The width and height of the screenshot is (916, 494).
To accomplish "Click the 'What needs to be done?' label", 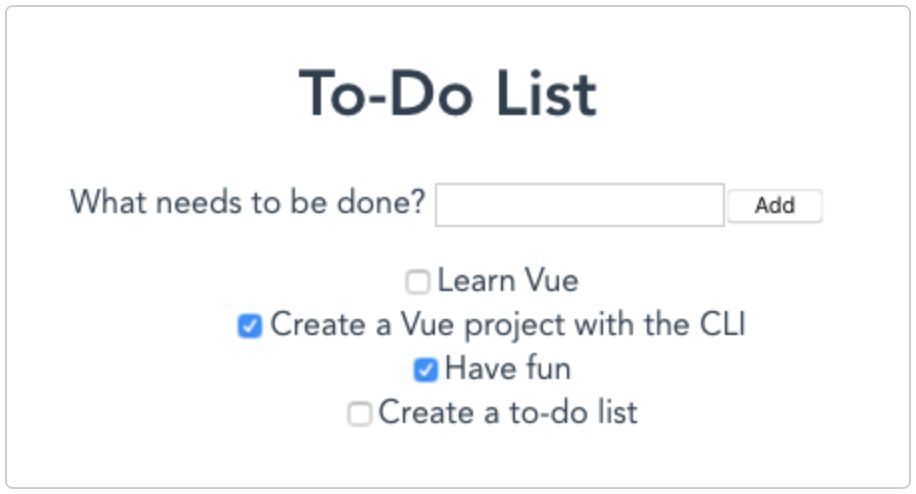I will (248, 203).
